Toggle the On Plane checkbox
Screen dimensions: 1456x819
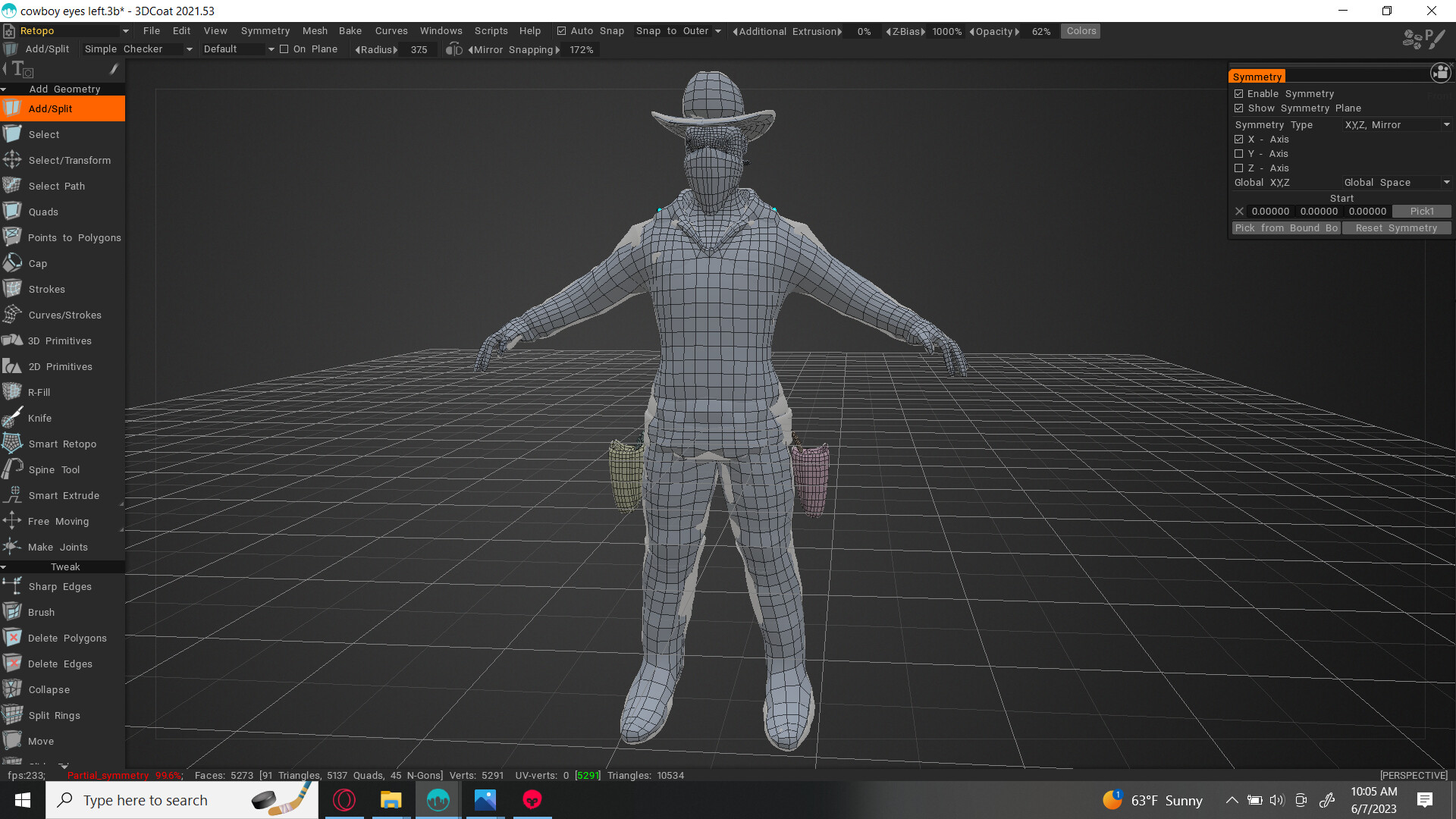[284, 49]
